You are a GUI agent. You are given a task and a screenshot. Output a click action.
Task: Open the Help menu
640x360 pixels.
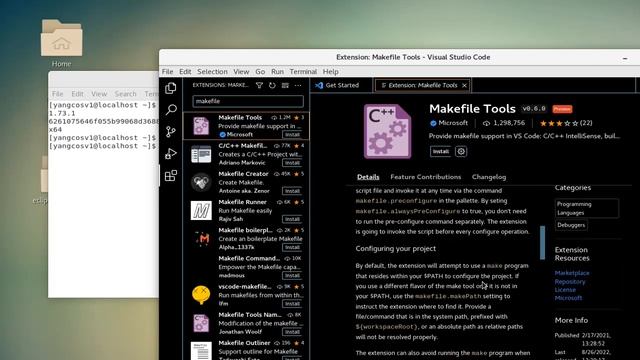point(331,71)
